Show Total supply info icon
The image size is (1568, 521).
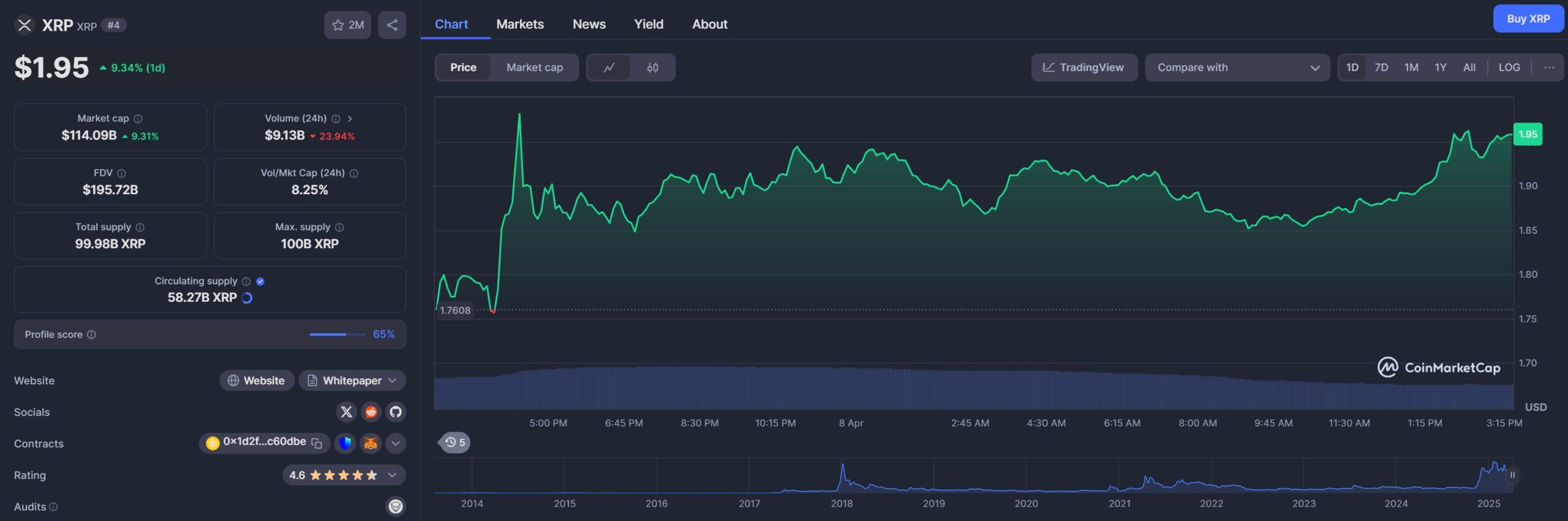click(x=140, y=227)
